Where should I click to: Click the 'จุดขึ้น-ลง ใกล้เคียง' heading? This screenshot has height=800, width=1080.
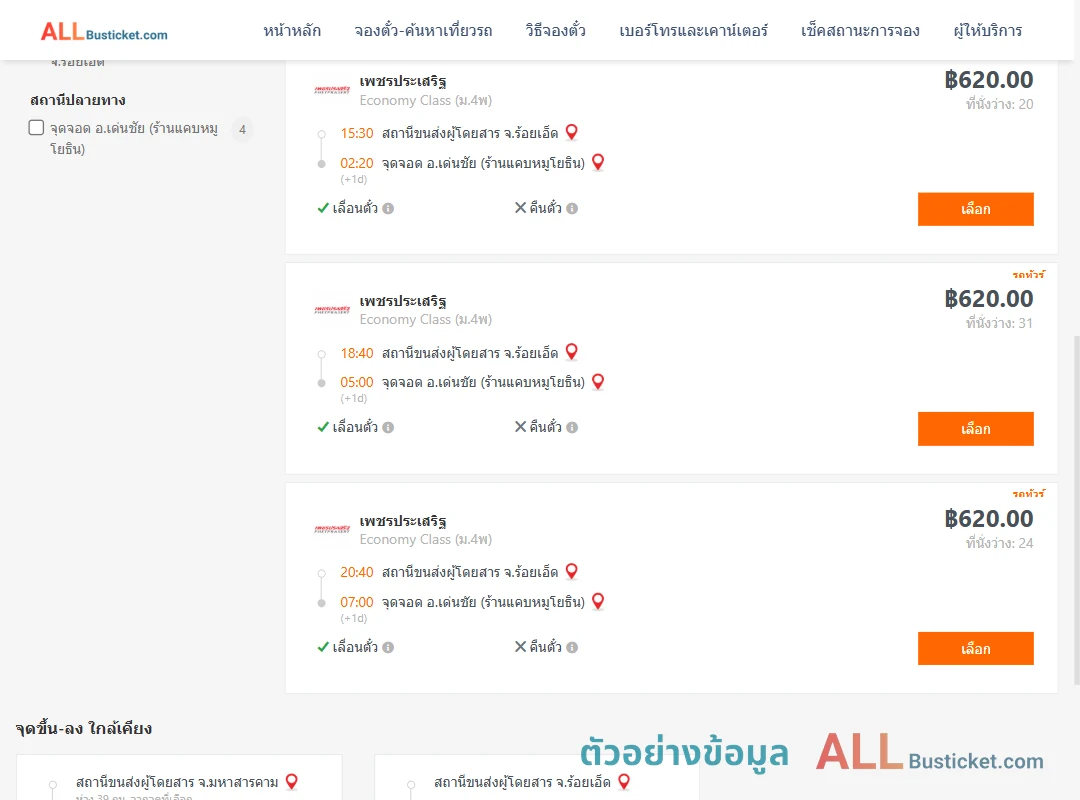(x=83, y=728)
